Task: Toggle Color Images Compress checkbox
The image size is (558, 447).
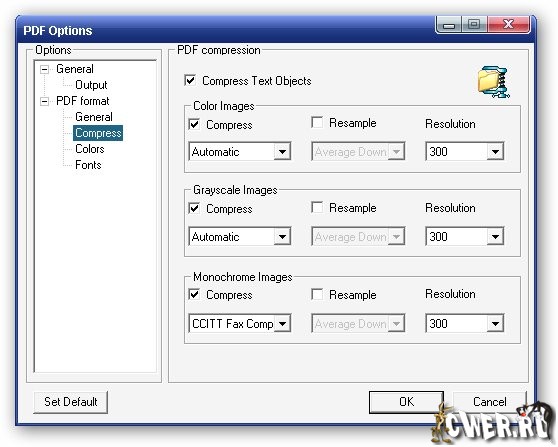Action: [194, 124]
